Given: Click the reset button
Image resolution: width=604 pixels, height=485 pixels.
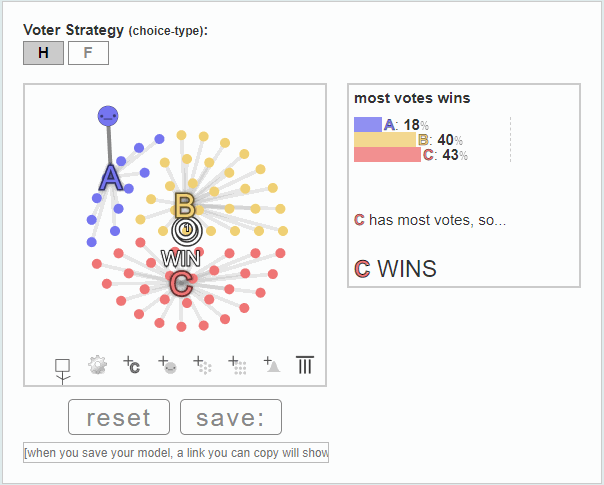Looking at the screenshot, I should 119,417.
